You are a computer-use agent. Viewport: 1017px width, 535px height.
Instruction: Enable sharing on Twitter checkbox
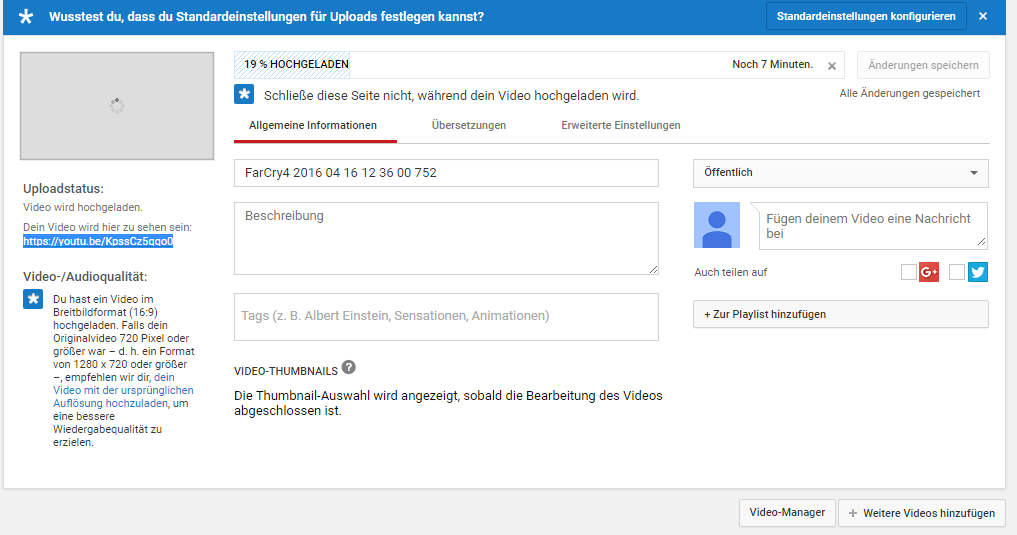pyautogui.click(x=957, y=272)
